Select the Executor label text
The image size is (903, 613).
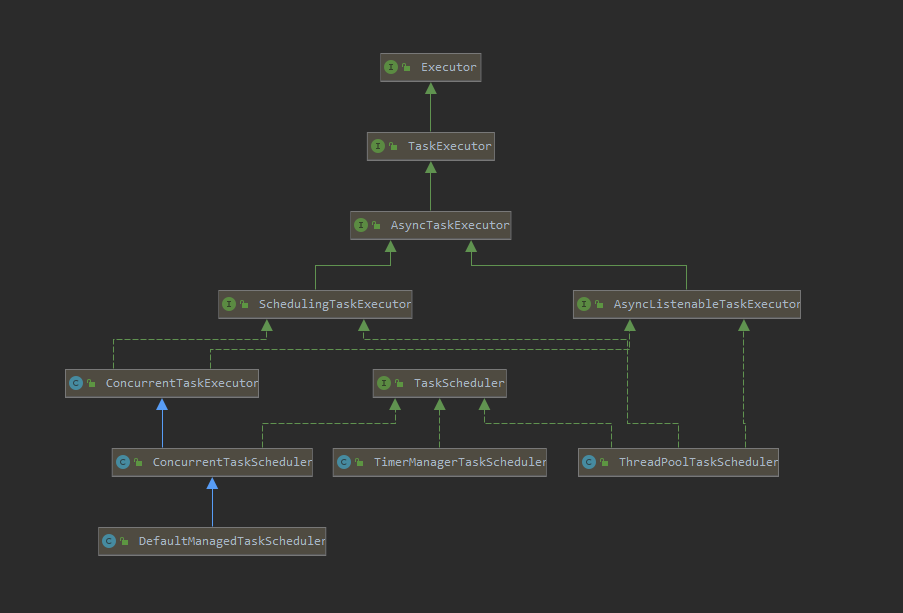coord(448,67)
